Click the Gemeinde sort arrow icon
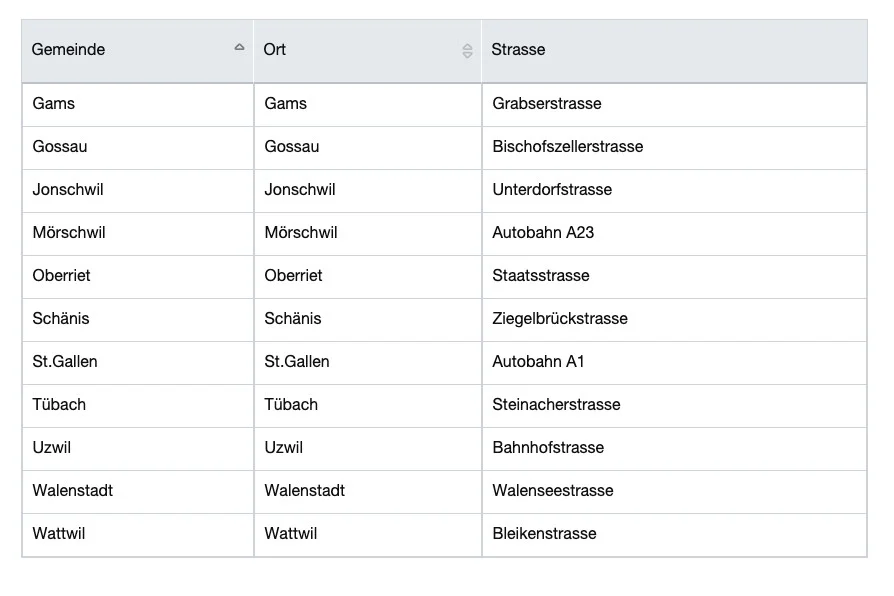This screenshot has height=596, width=894. [239, 47]
